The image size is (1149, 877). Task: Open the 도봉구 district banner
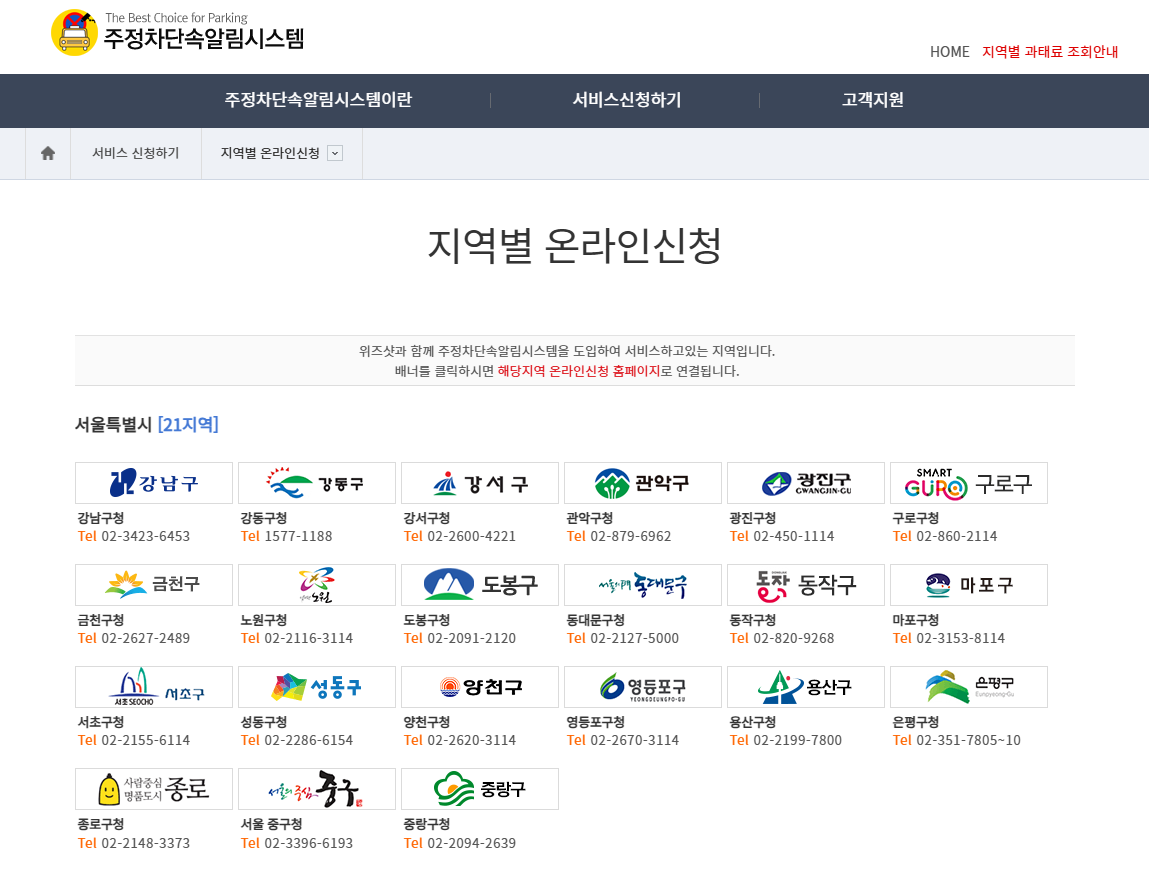tap(480, 585)
